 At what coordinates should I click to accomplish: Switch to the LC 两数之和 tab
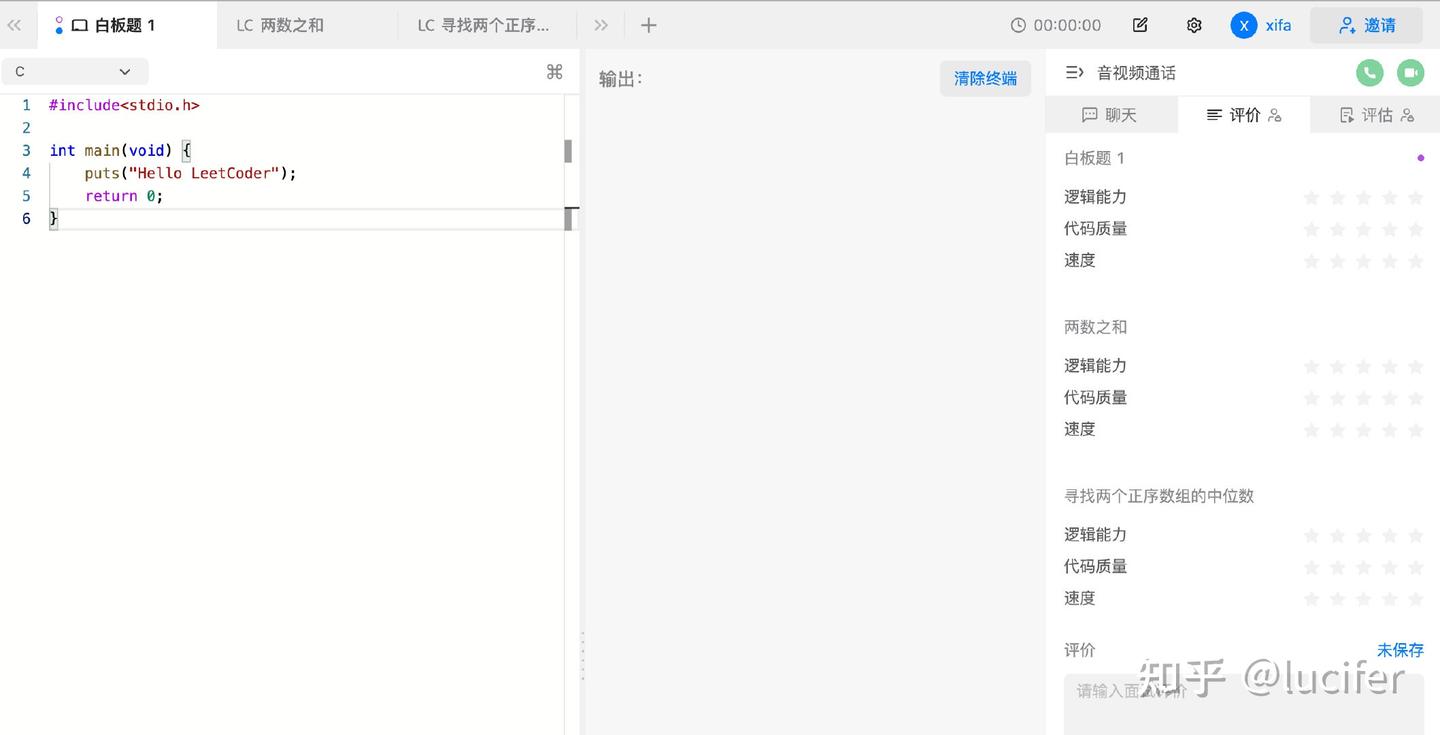point(281,25)
